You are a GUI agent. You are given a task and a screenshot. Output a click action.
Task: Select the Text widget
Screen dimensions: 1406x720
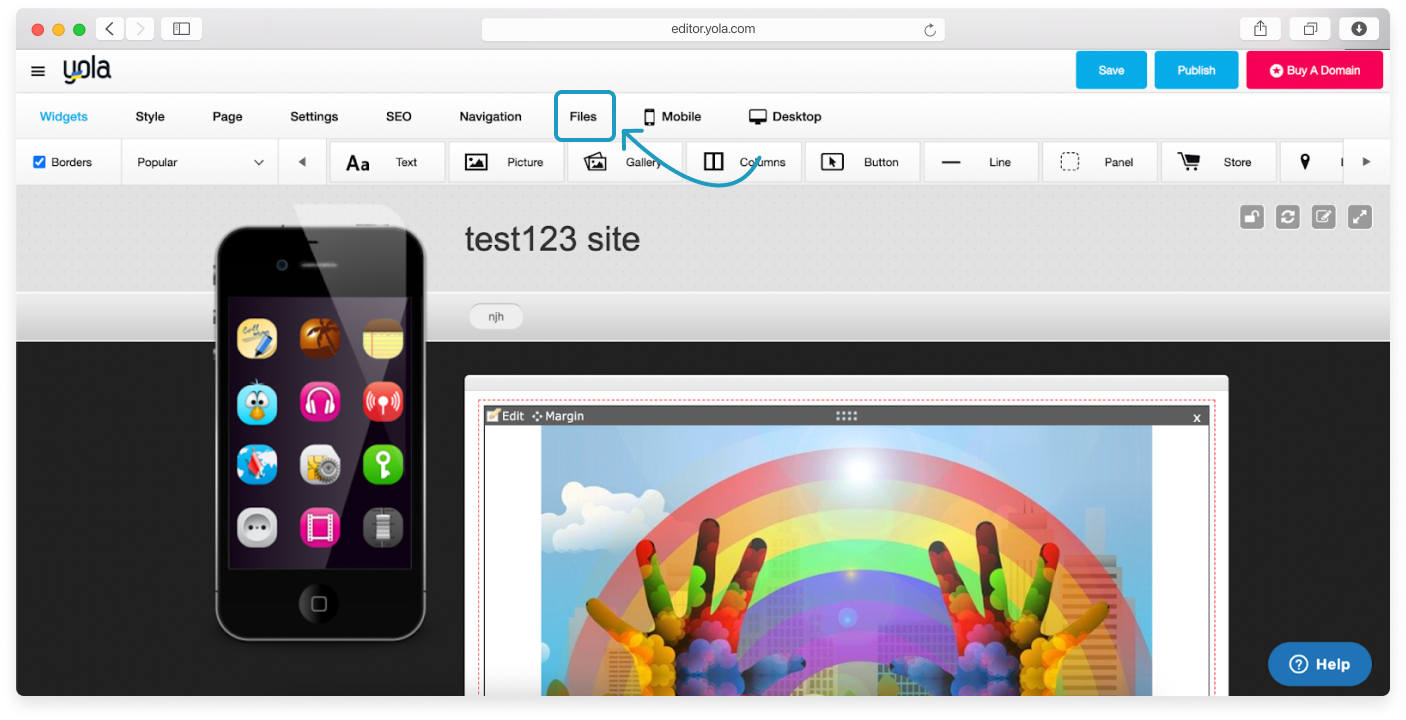tap(387, 162)
